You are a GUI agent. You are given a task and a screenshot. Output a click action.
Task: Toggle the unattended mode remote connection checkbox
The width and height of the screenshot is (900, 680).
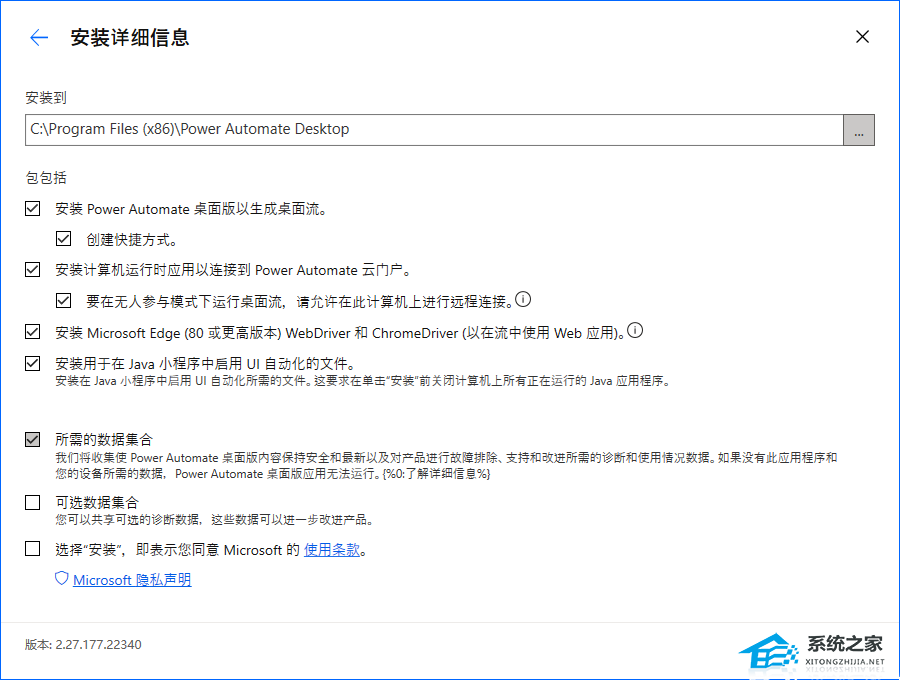64,301
